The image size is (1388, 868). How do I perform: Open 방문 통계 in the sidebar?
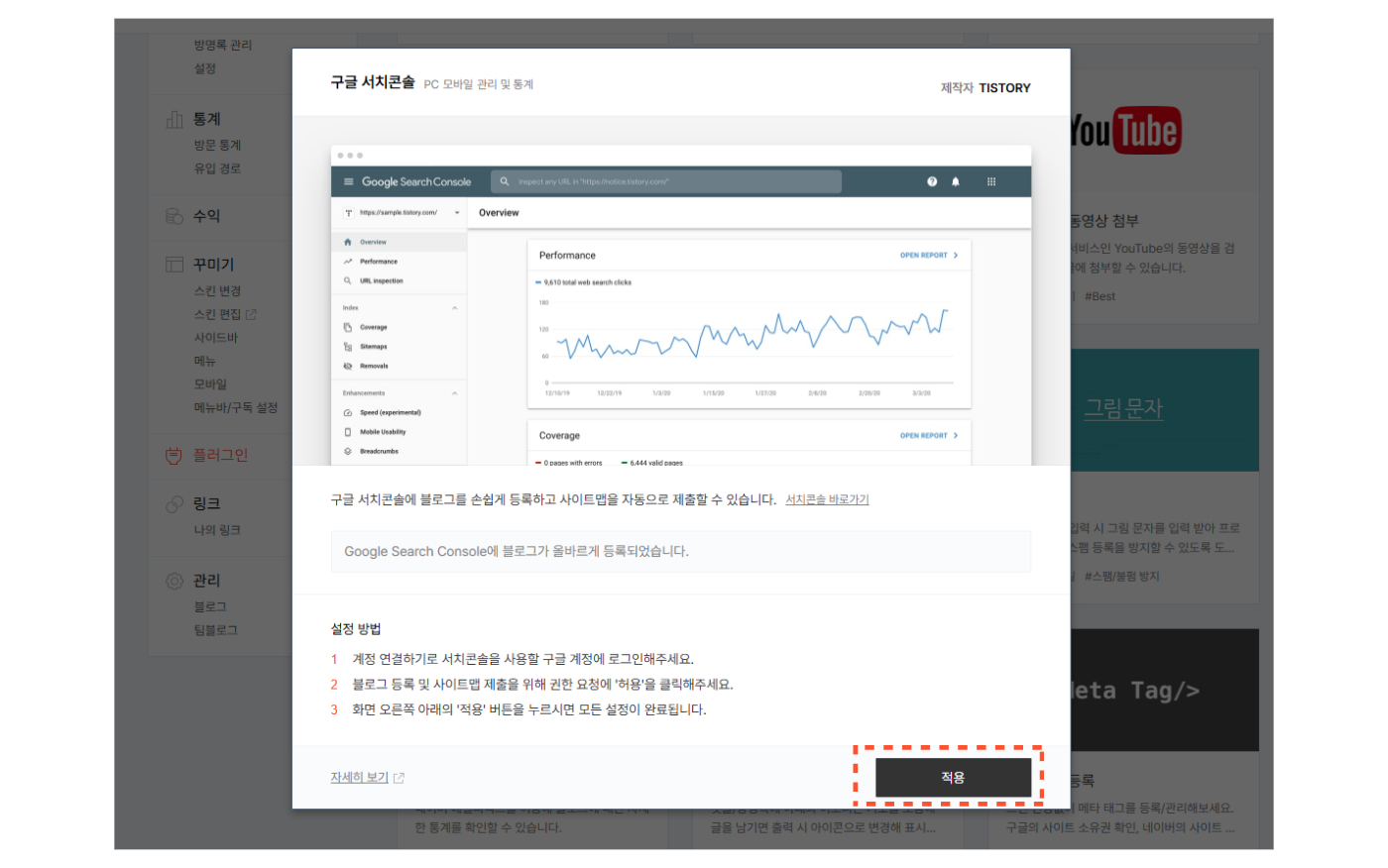[217, 145]
